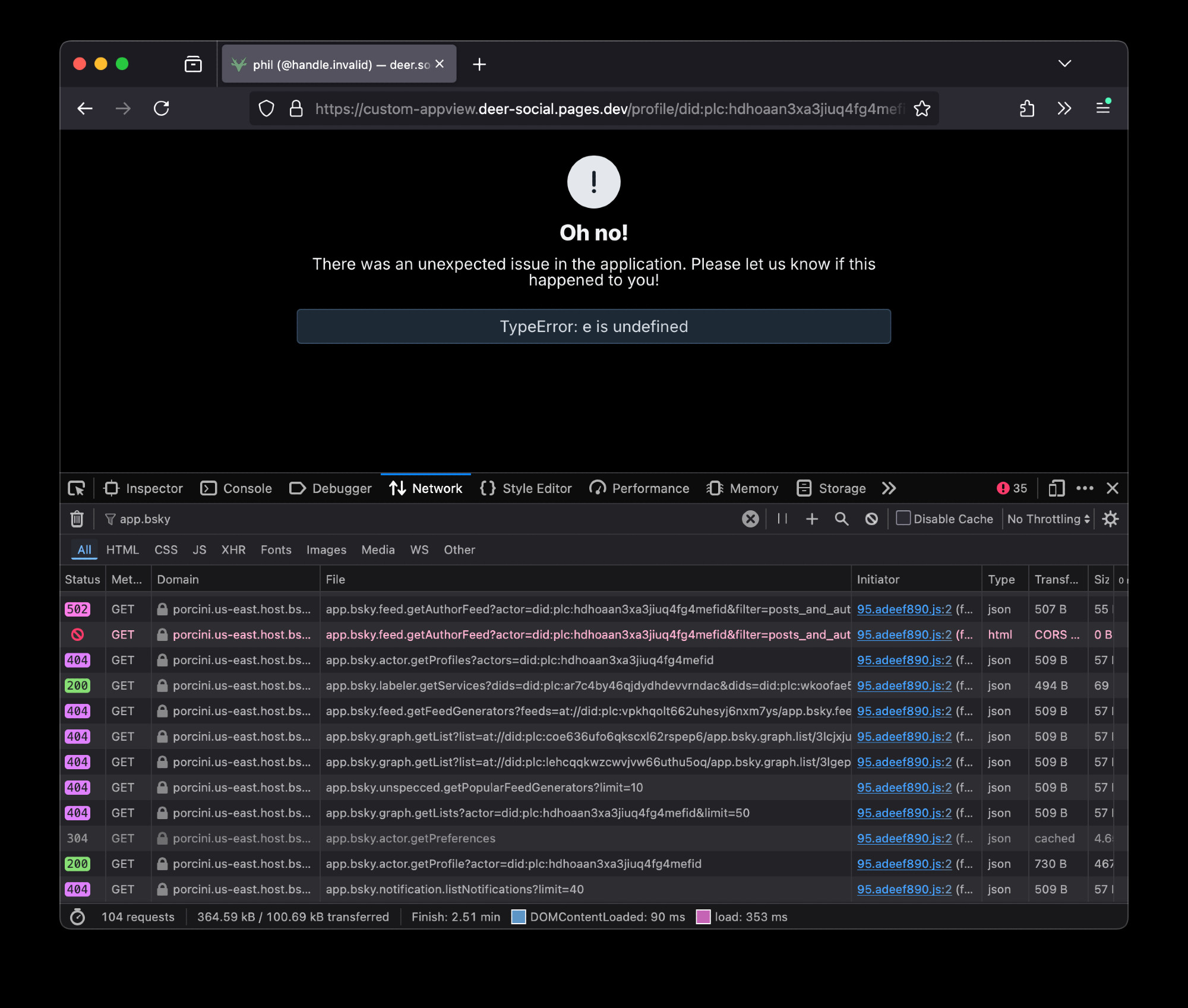Close the phil (@handle.invalid) tab
Image resolution: width=1188 pixels, height=1008 pixels.
coord(440,64)
